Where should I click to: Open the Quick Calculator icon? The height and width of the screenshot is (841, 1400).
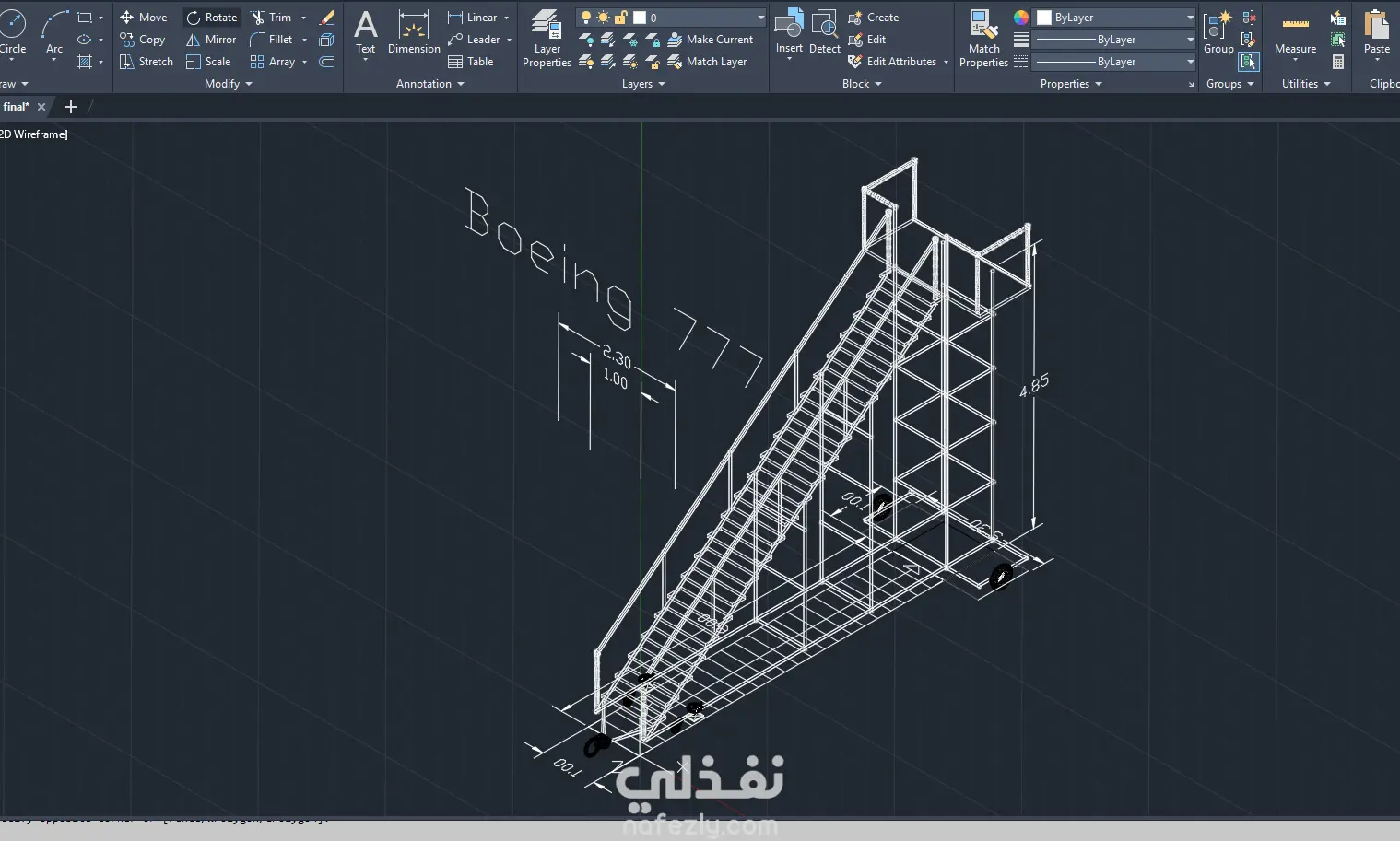click(1338, 62)
